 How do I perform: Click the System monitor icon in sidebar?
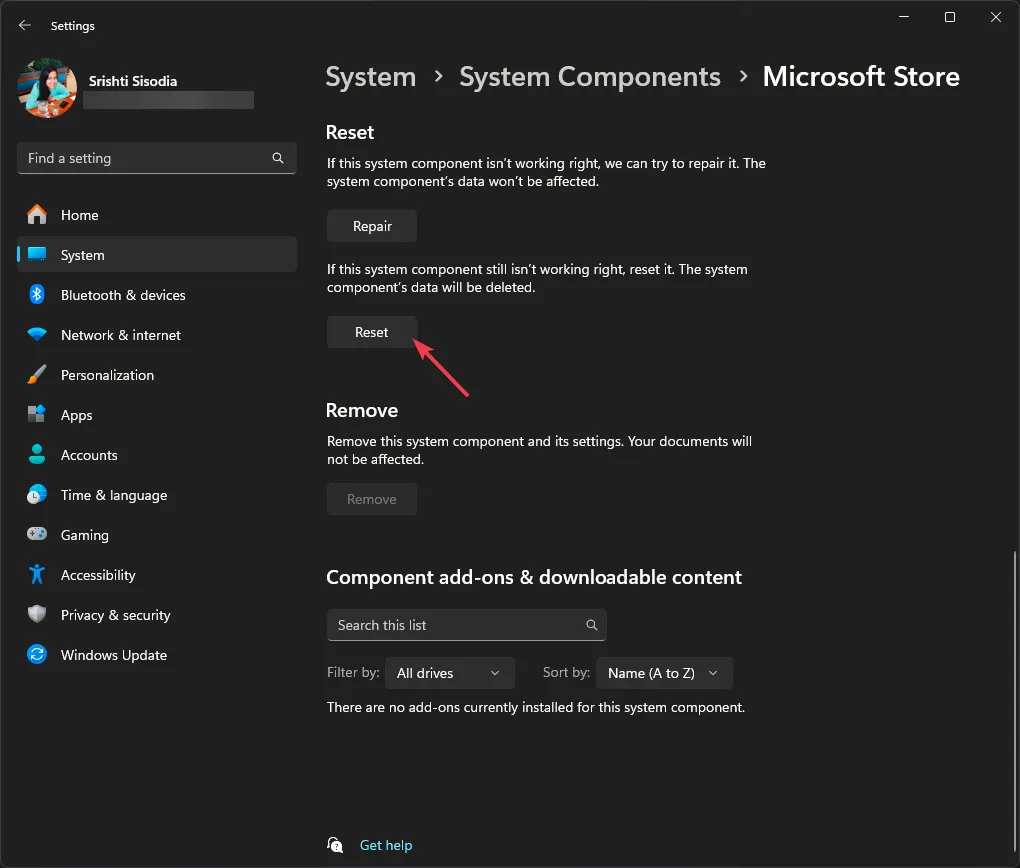click(37, 254)
